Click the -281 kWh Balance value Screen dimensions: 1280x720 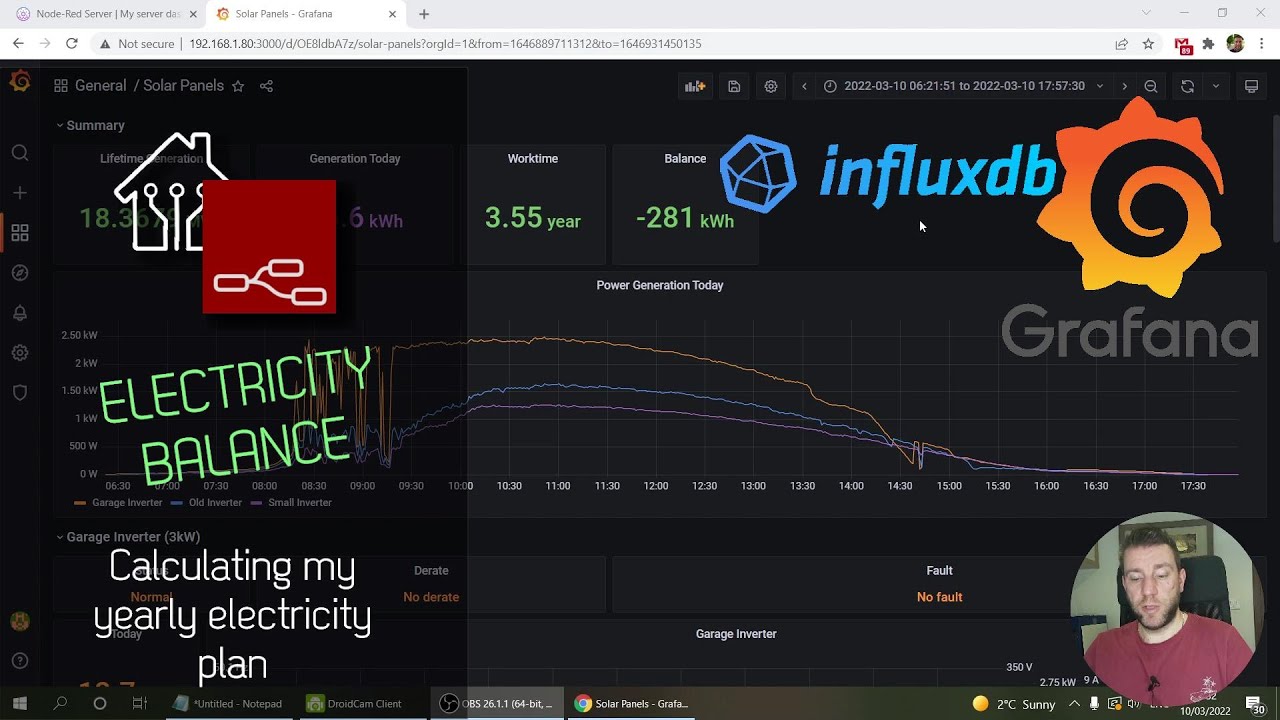[685, 219]
